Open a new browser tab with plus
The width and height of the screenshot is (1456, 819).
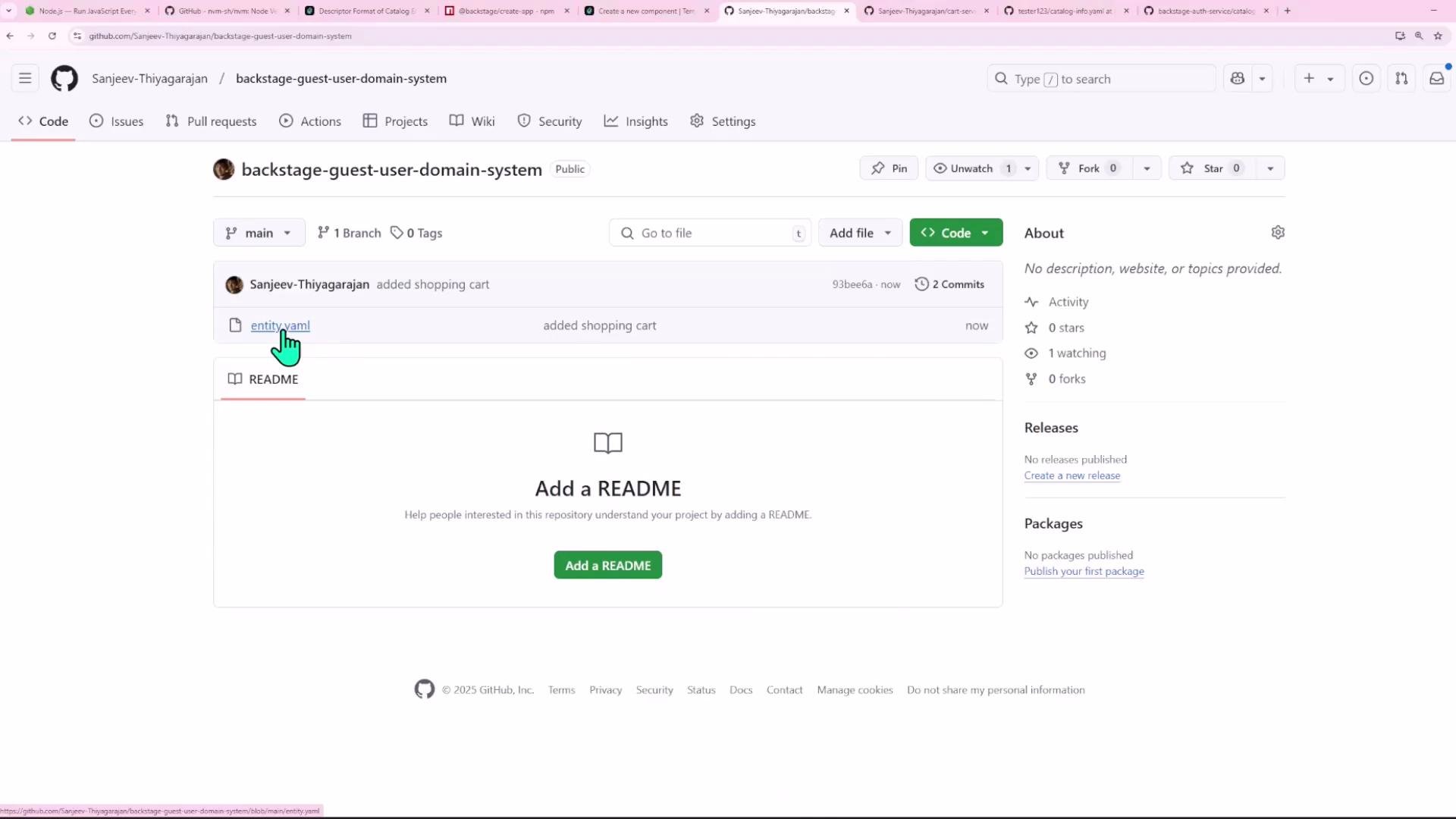(1287, 11)
